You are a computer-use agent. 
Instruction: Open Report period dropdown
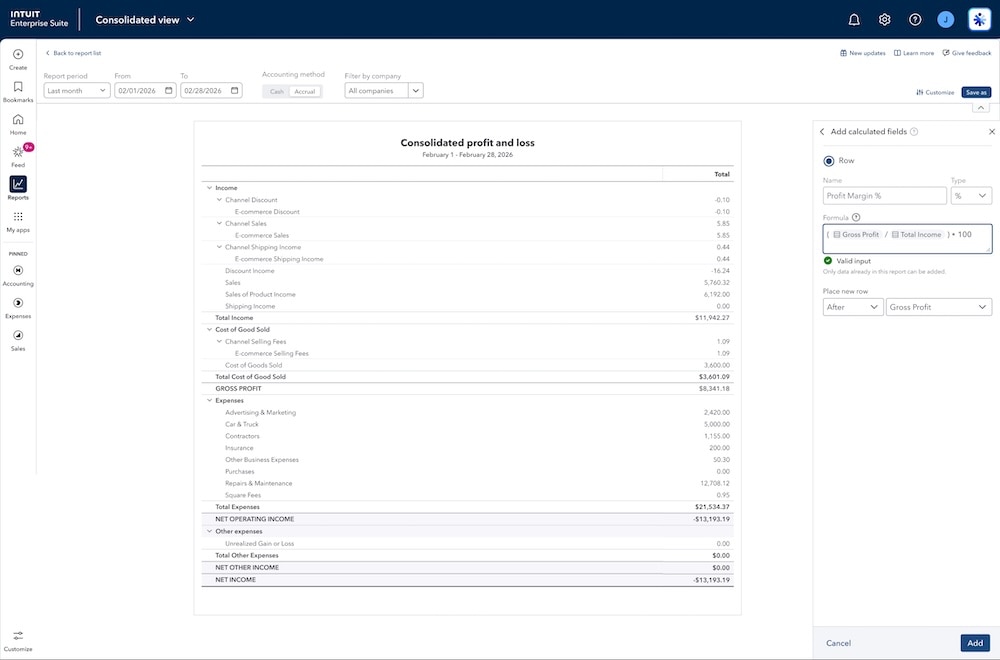coord(77,91)
